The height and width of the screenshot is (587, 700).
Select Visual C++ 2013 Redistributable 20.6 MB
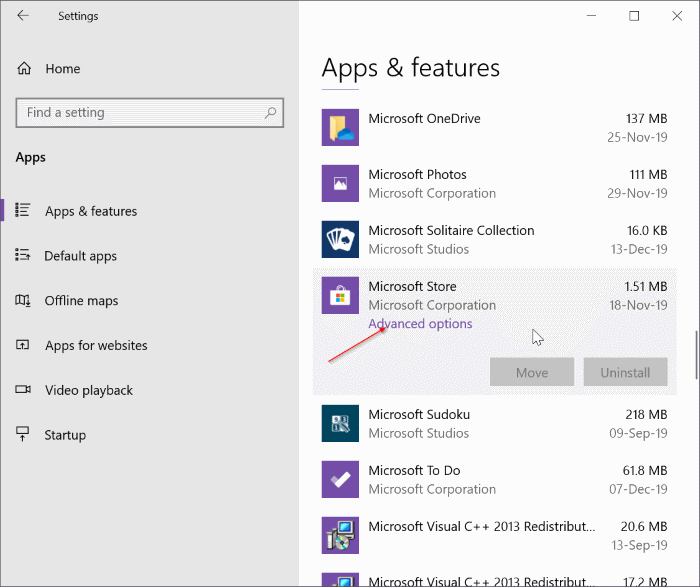click(x=482, y=526)
